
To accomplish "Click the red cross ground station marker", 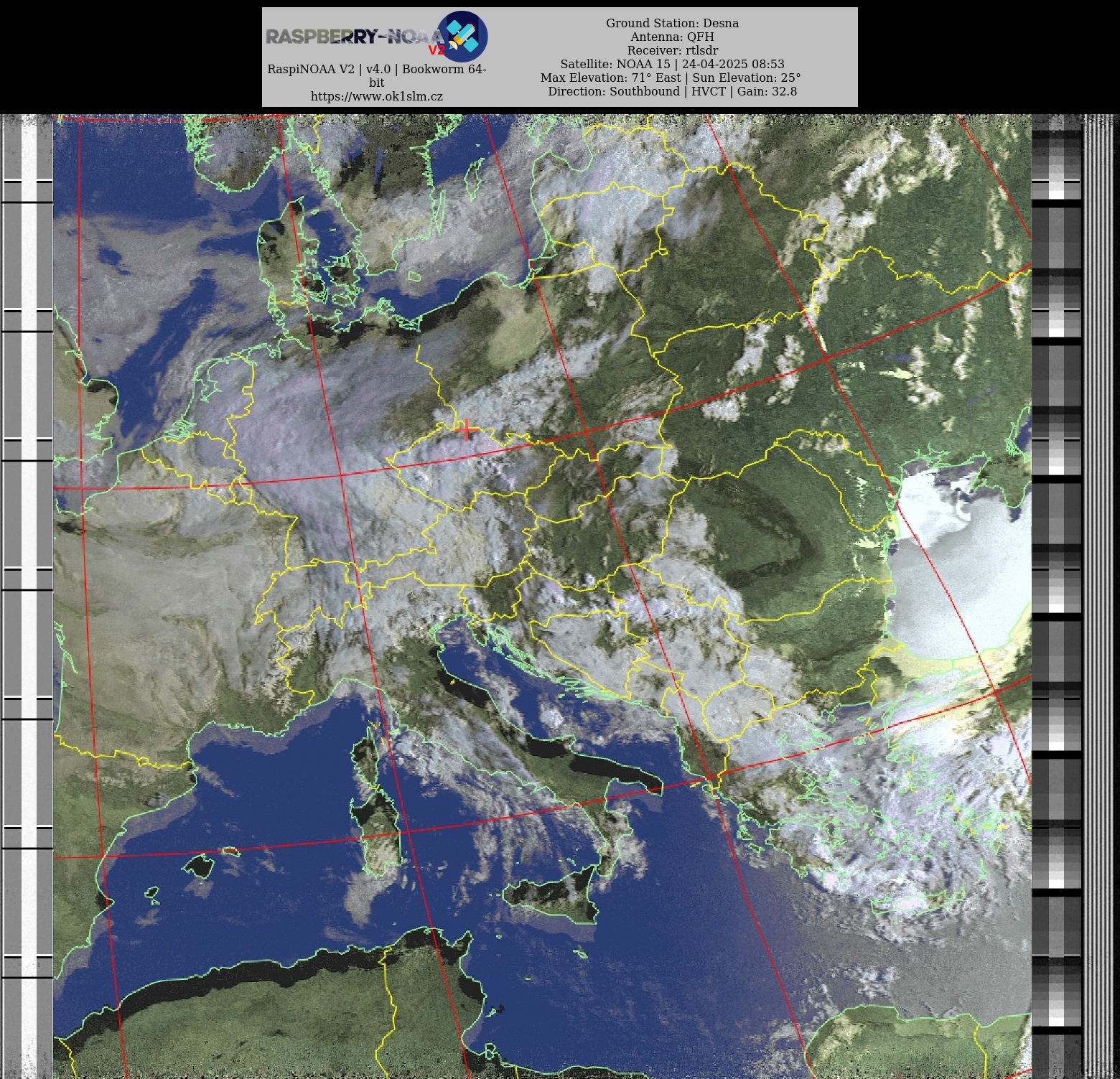I will [x=467, y=430].
